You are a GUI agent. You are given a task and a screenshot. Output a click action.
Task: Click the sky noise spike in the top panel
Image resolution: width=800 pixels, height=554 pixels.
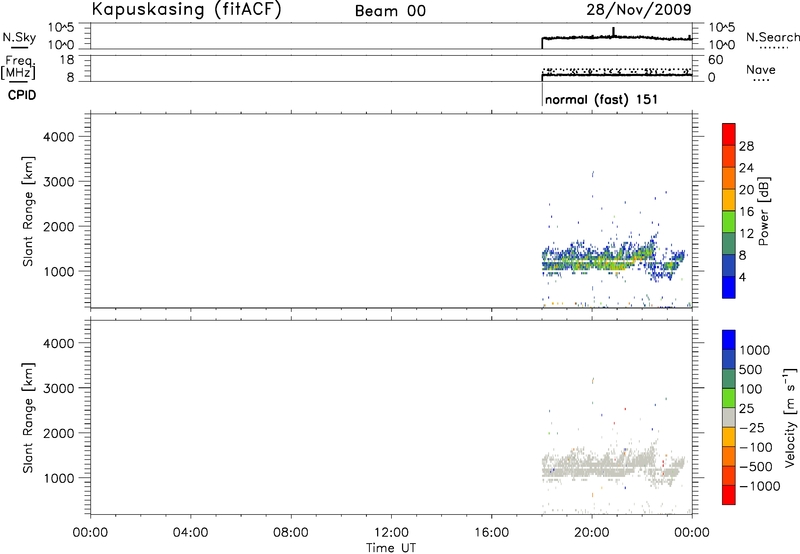(613, 32)
